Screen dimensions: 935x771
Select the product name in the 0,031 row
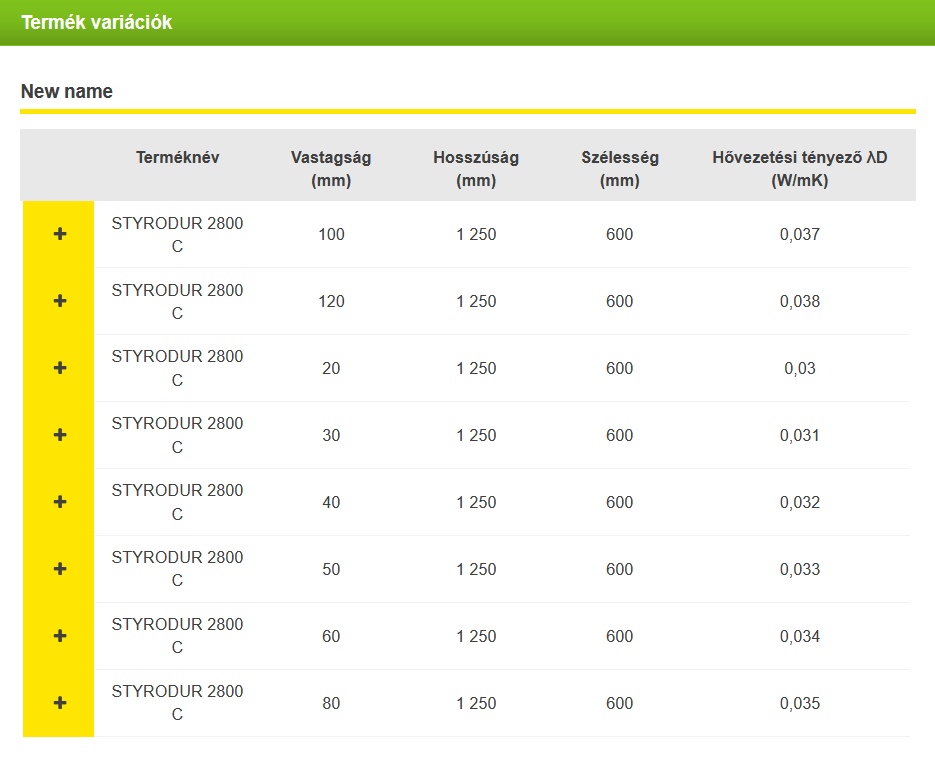[x=177, y=435]
